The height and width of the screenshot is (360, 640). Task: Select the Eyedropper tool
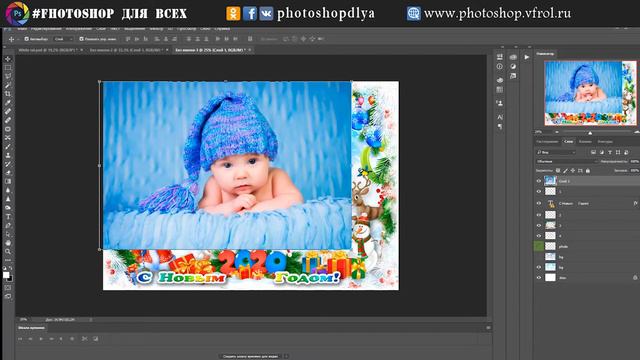[x=8, y=102]
